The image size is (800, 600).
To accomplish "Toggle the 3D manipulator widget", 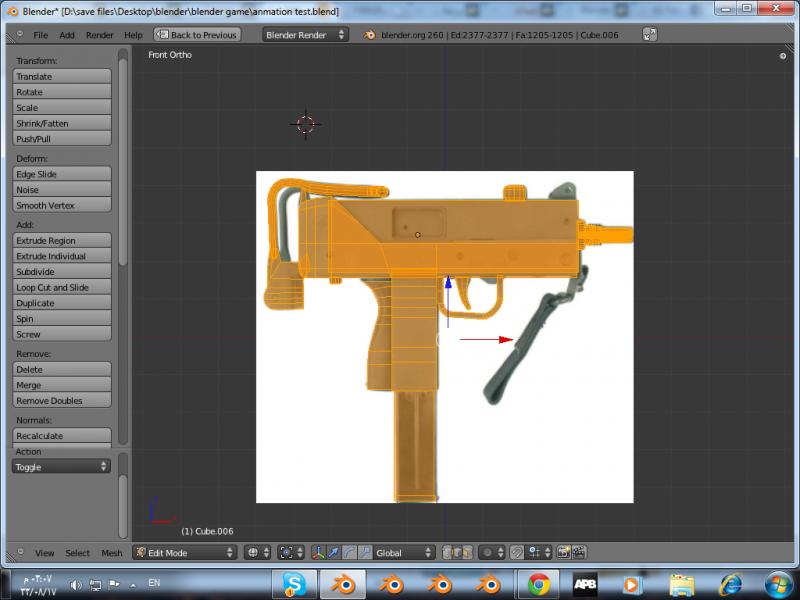I will coord(318,552).
